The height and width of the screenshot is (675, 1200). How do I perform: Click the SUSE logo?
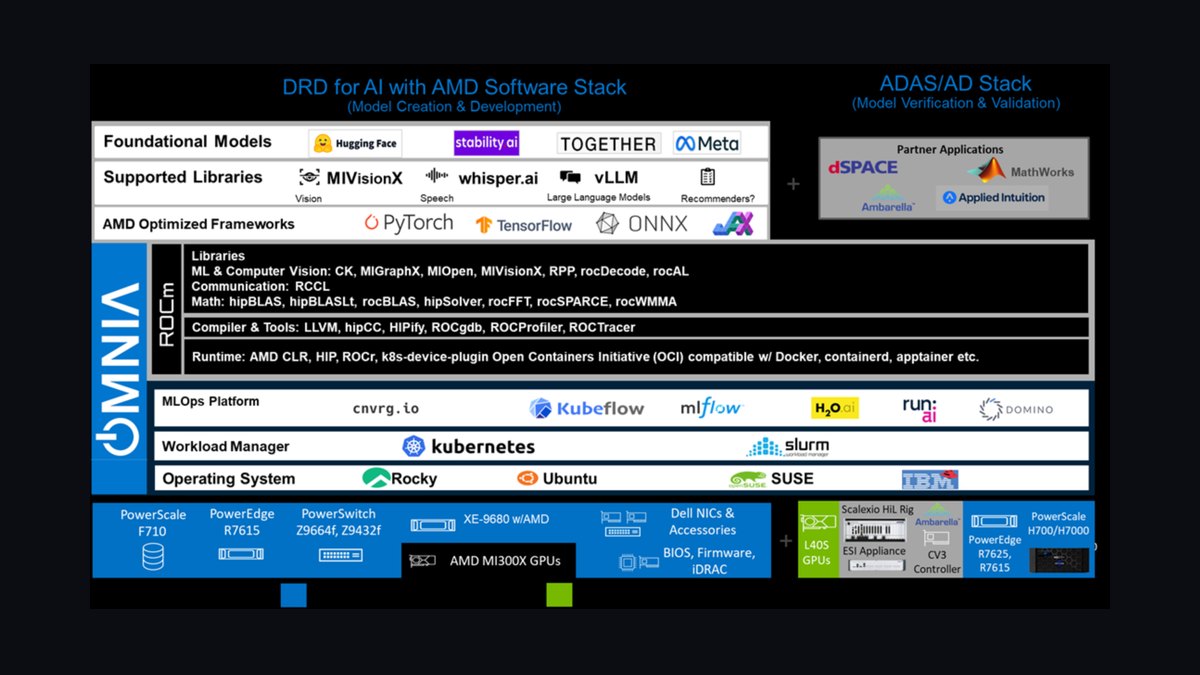point(771,478)
